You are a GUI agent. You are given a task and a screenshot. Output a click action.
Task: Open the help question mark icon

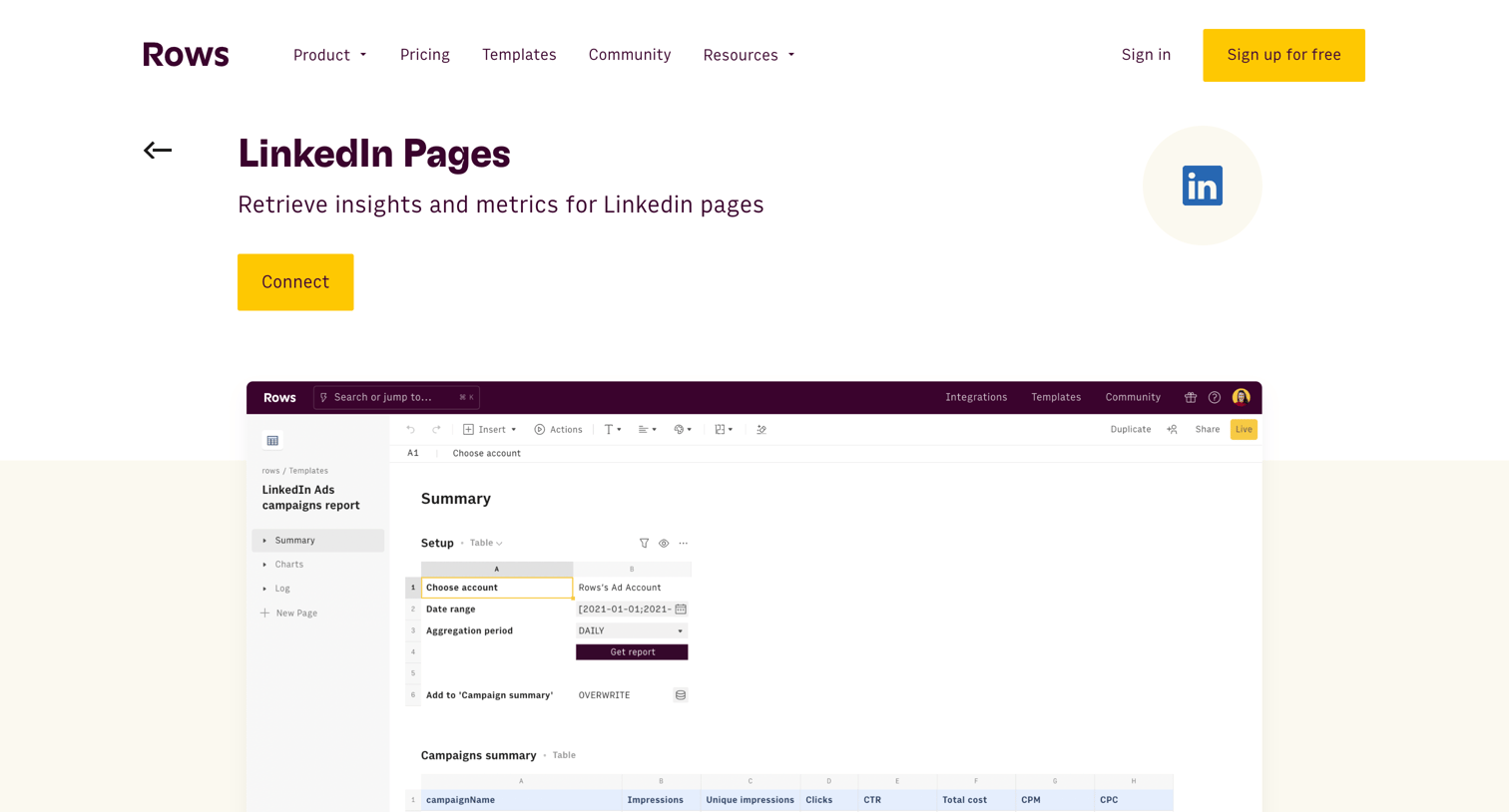coord(1215,397)
